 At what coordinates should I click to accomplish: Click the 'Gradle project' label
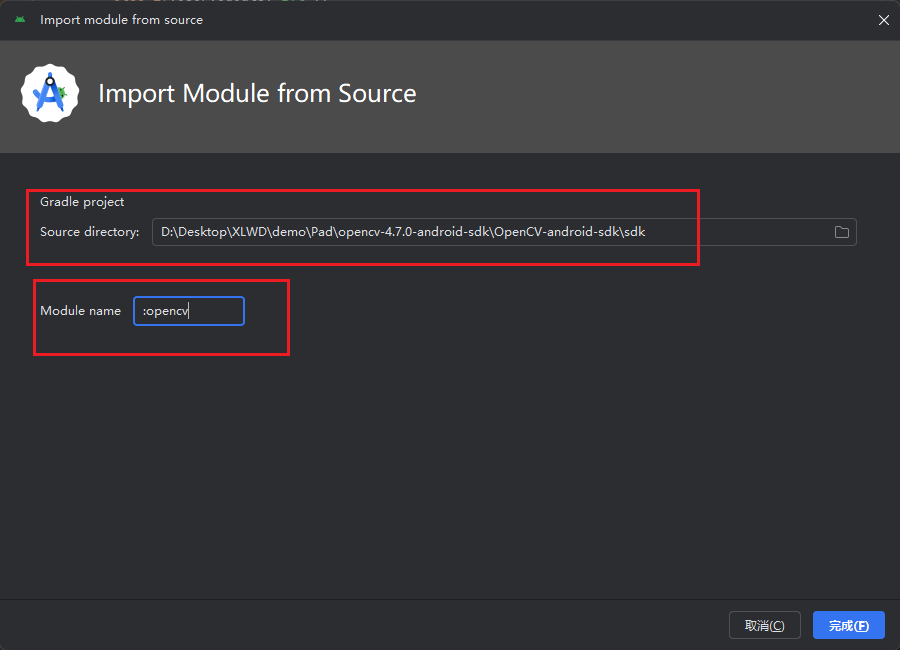[82, 202]
